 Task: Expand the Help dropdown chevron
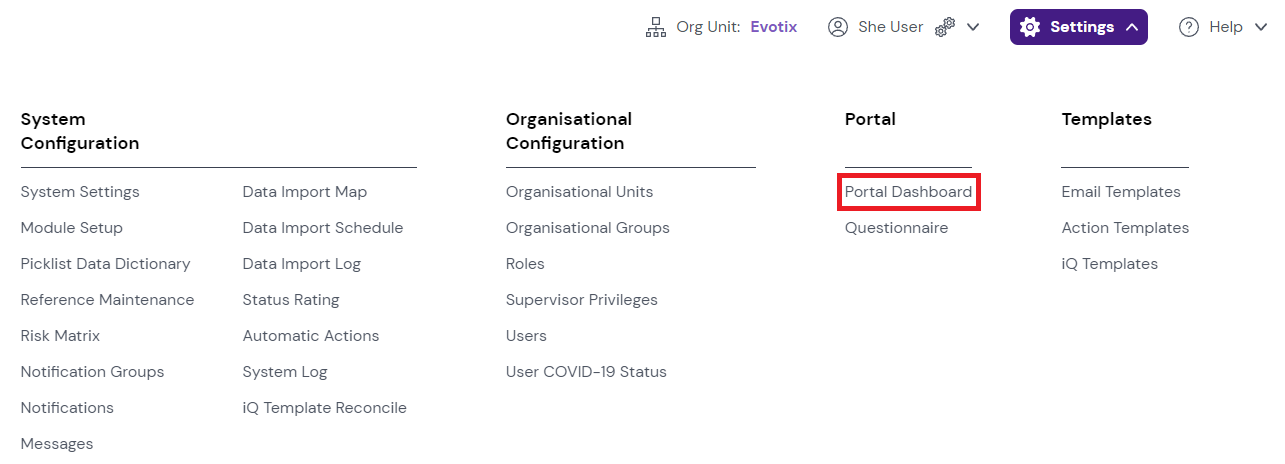click(1261, 27)
